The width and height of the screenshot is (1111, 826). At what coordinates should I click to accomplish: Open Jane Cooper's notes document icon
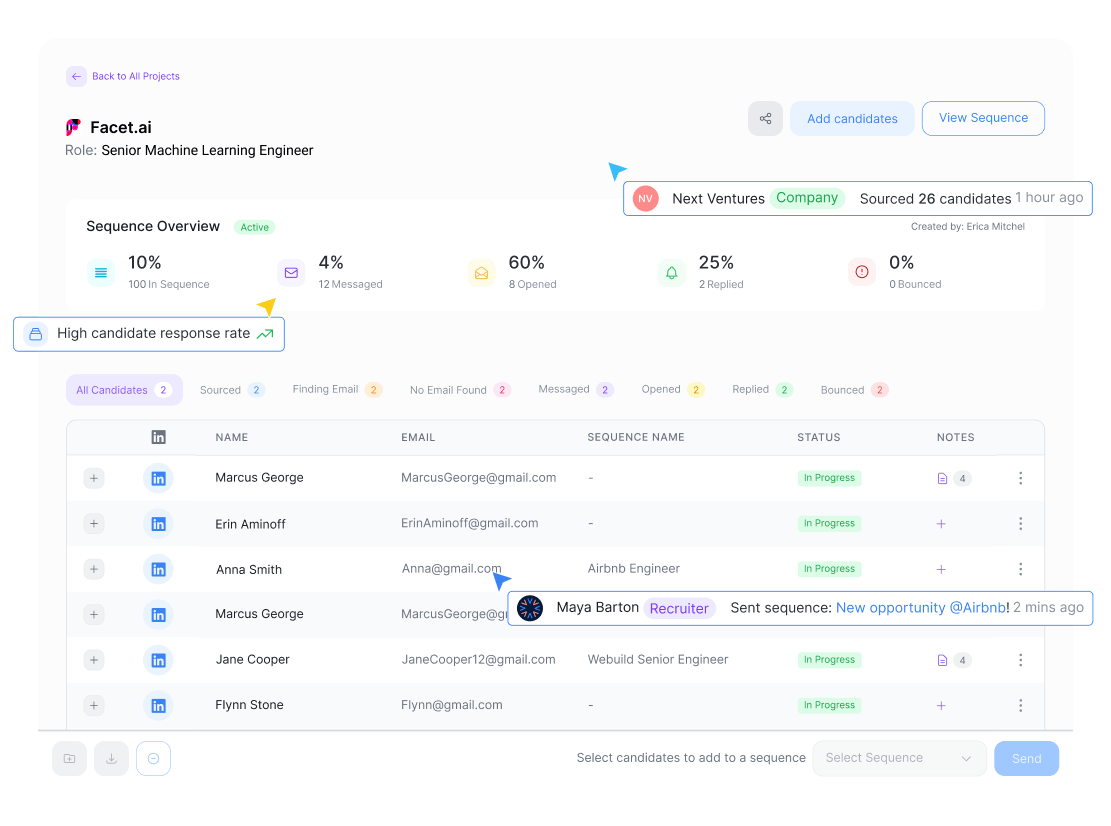pyautogui.click(x=942, y=660)
